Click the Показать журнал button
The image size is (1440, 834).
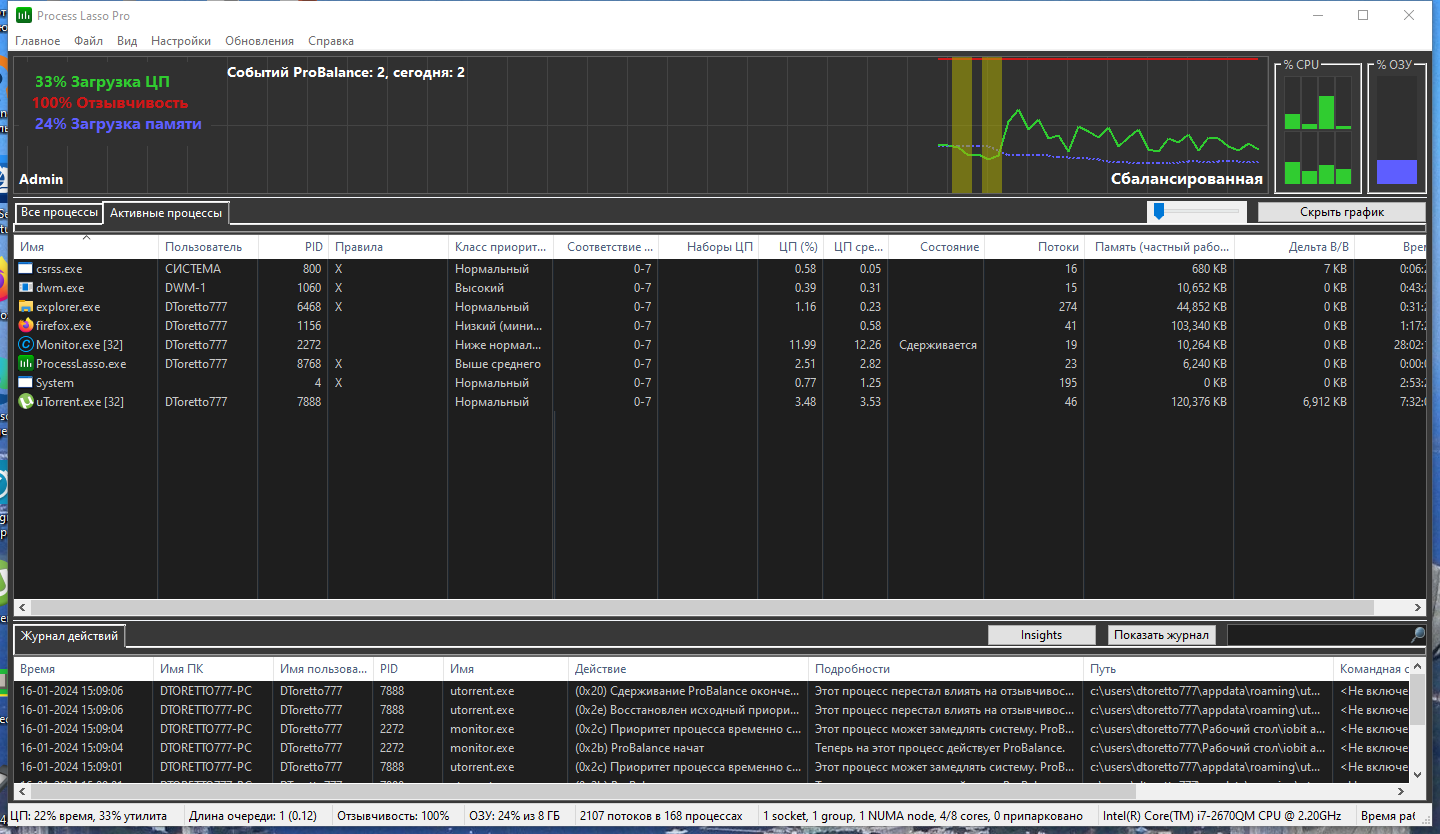click(1163, 635)
